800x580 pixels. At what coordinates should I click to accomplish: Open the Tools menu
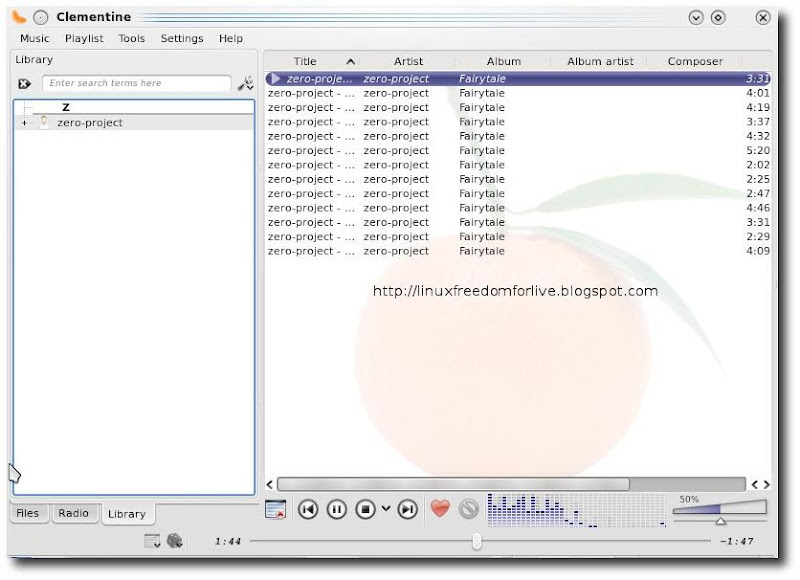[132, 38]
